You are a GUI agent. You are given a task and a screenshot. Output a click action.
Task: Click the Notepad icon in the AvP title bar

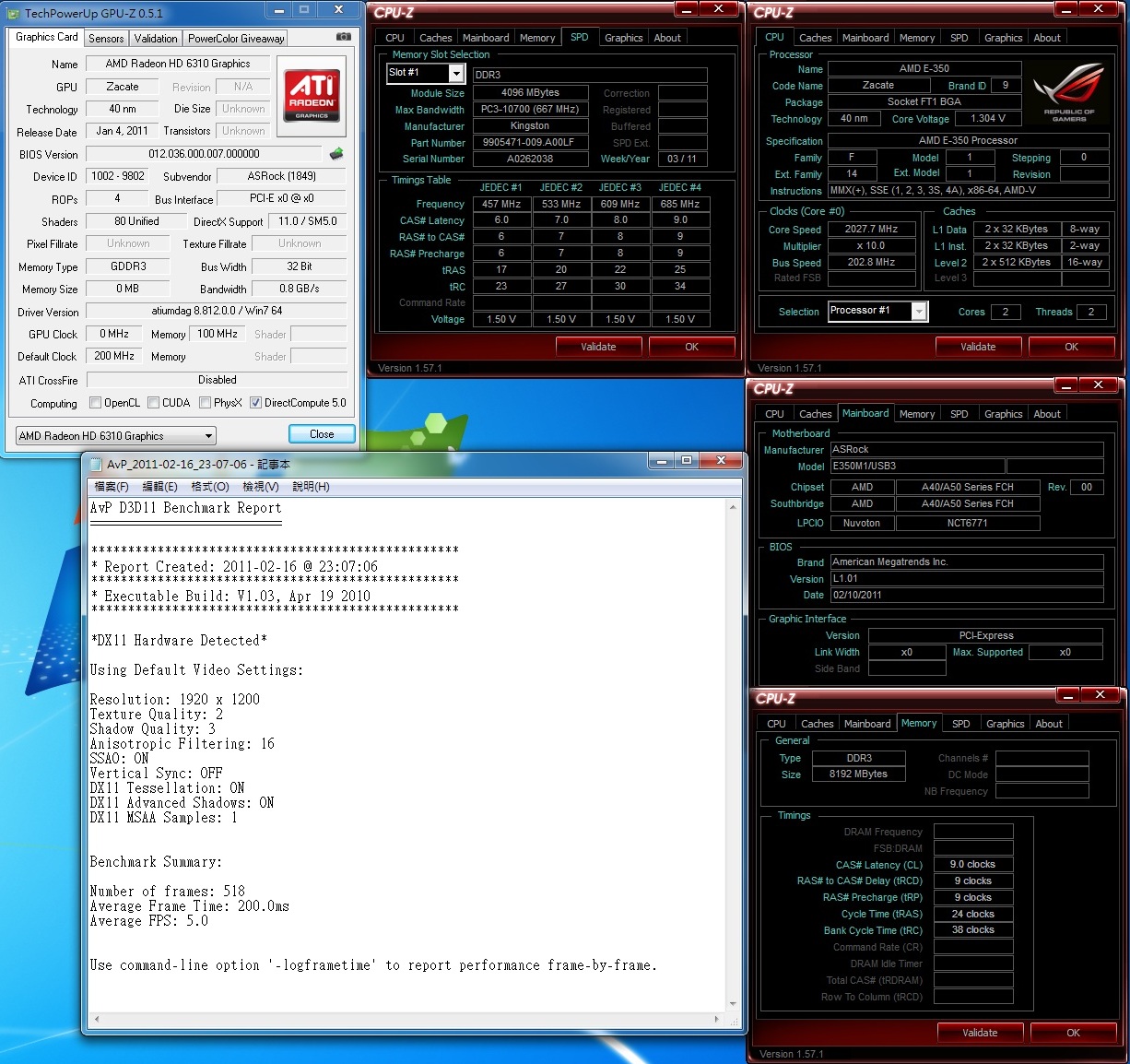click(95, 464)
